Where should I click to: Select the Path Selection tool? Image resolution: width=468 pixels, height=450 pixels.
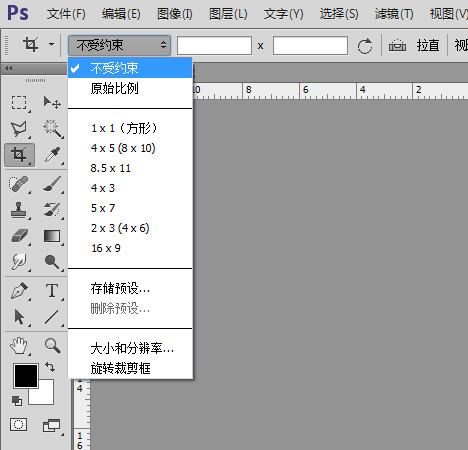[x=19, y=317]
